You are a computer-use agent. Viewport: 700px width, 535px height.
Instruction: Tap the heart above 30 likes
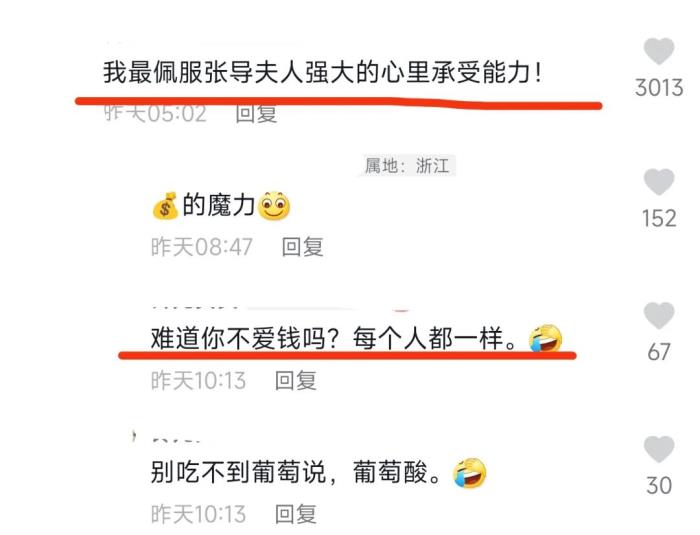pos(658,449)
